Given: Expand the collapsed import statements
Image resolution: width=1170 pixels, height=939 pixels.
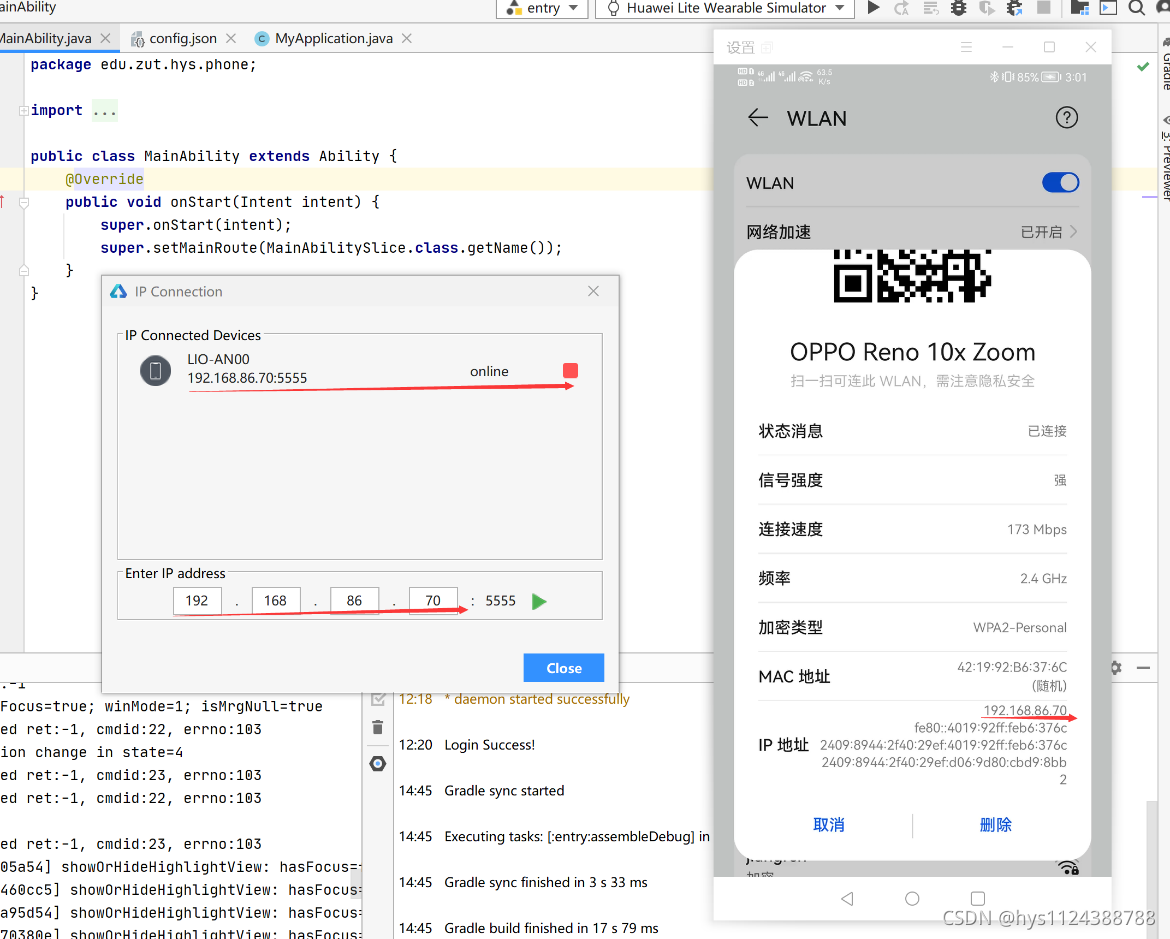Looking at the screenshot, I should point(24,110).
